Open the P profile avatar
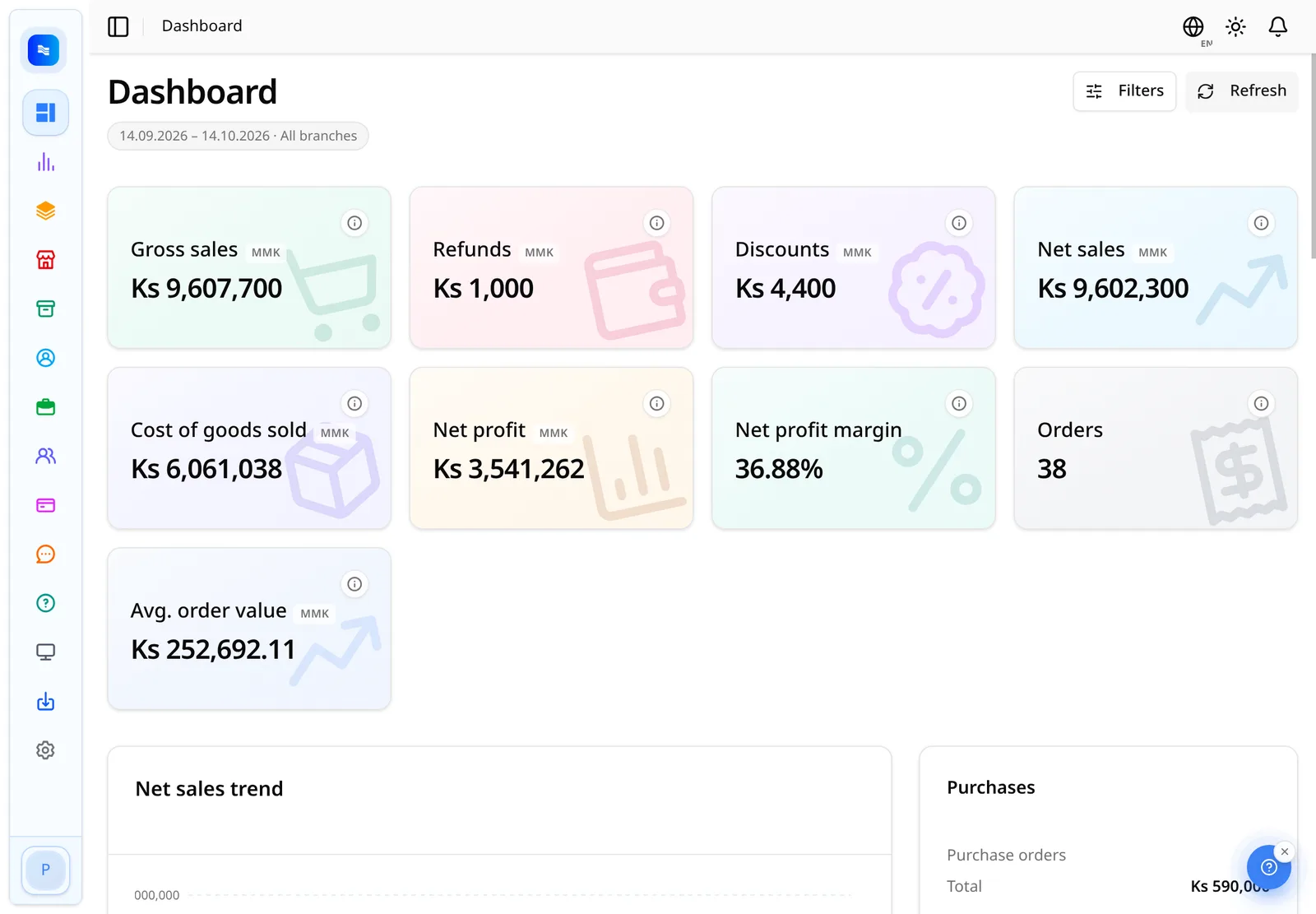1316x914 pixels. pos(45,870)
